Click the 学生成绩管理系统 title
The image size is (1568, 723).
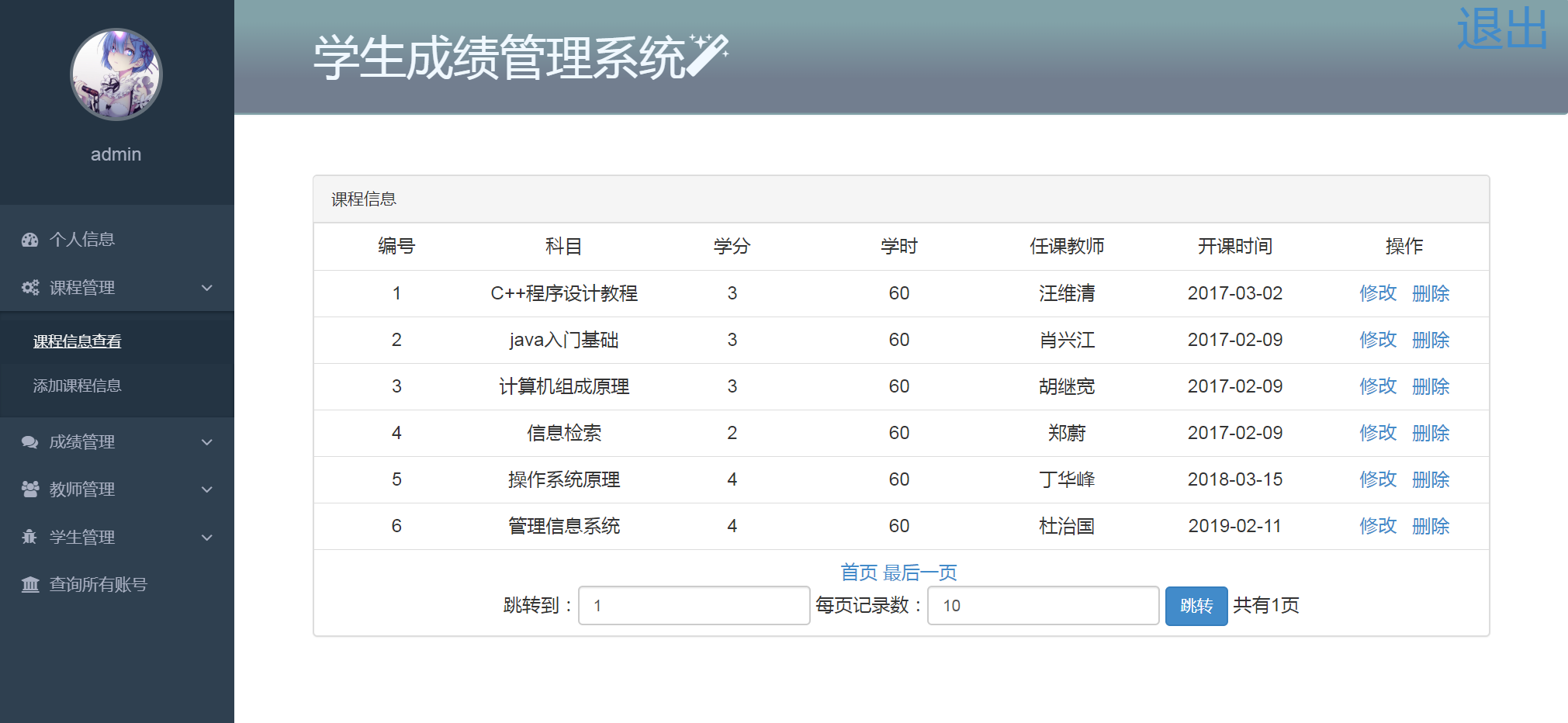click(500, 57)
